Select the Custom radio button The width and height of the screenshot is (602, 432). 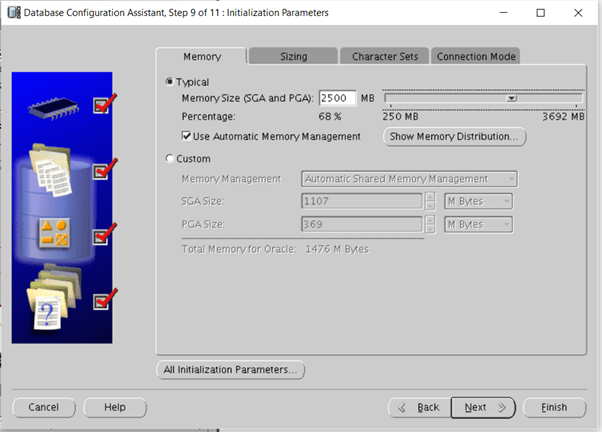[x=169, y=159]
